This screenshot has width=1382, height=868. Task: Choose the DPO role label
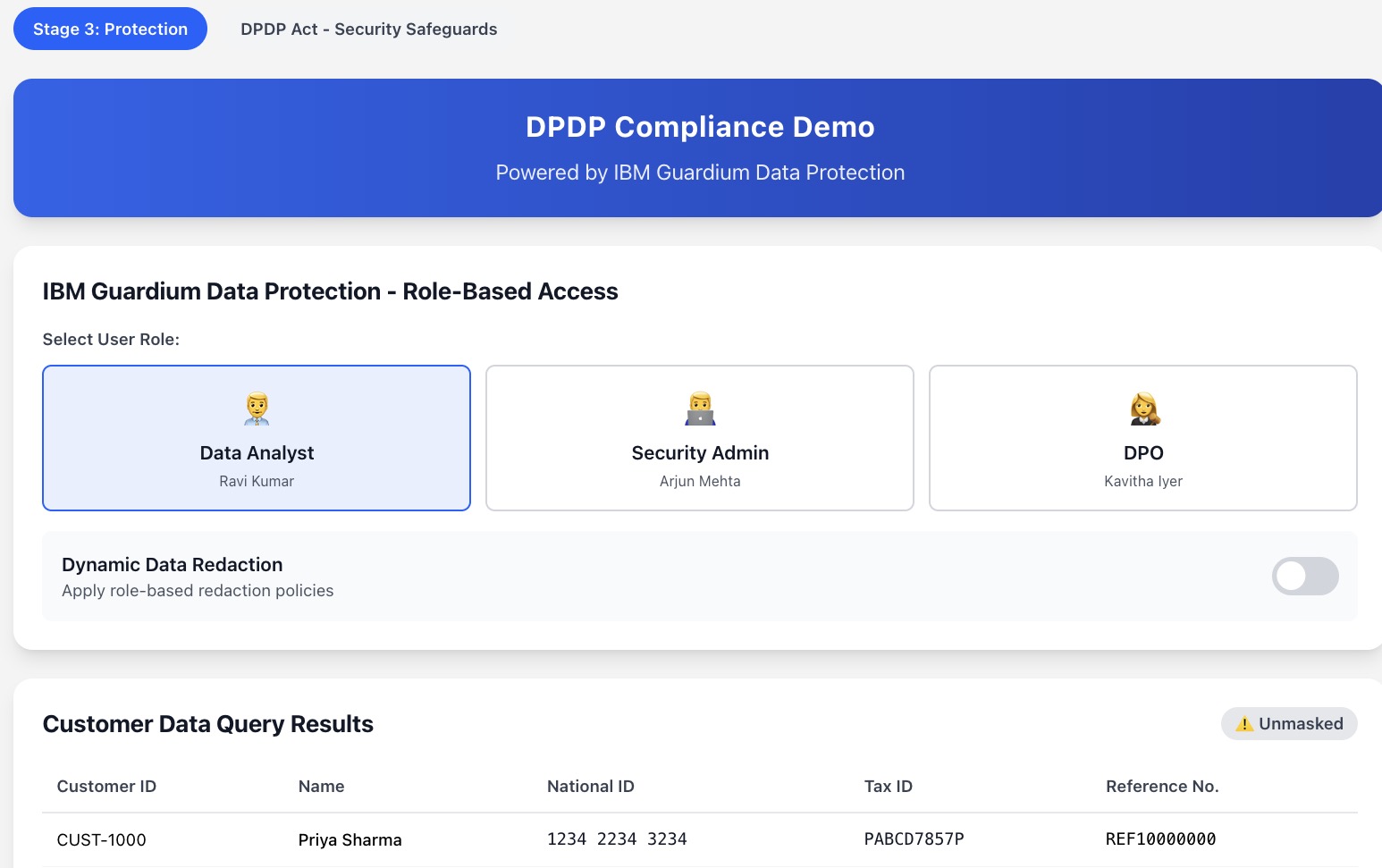tap(1143, 453)
